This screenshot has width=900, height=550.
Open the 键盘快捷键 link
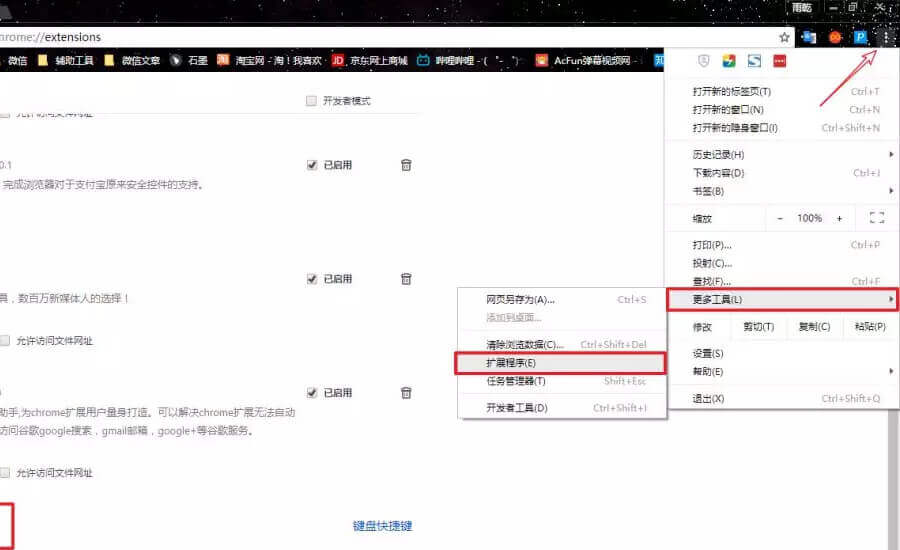tap(382, 526)
